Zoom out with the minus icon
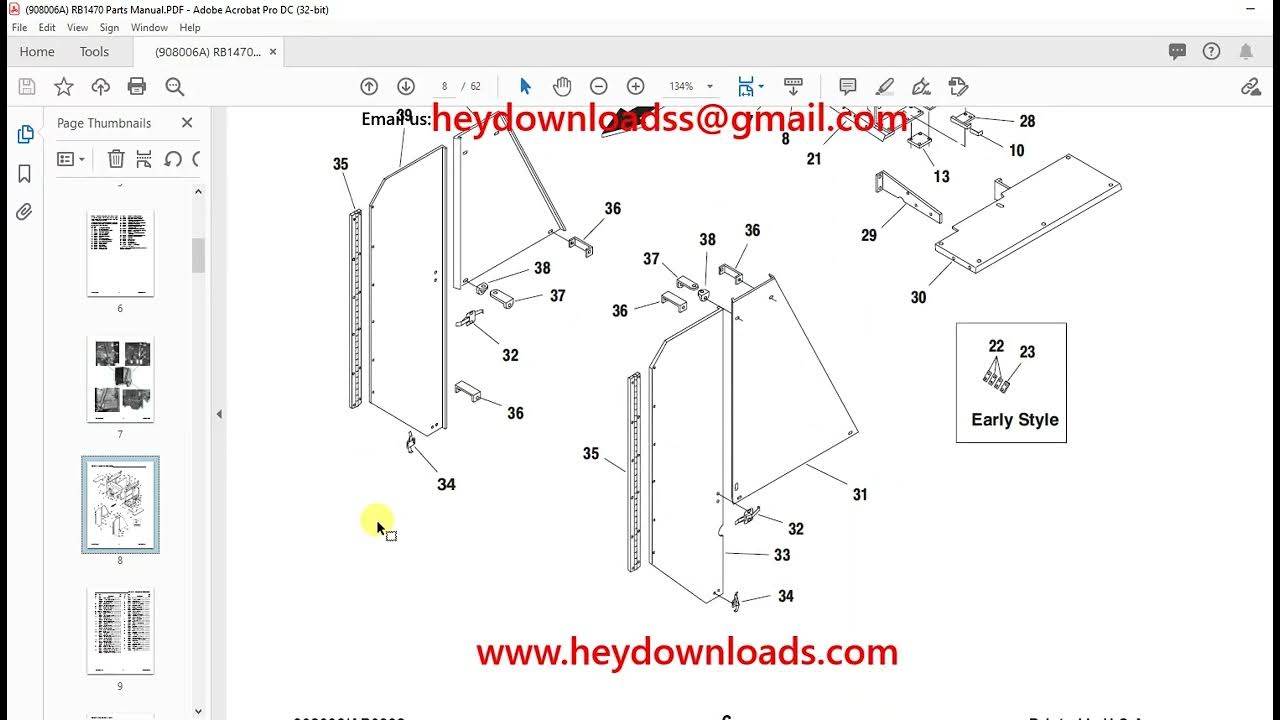Screen dimensions: 1280x720 click(598, 87)
